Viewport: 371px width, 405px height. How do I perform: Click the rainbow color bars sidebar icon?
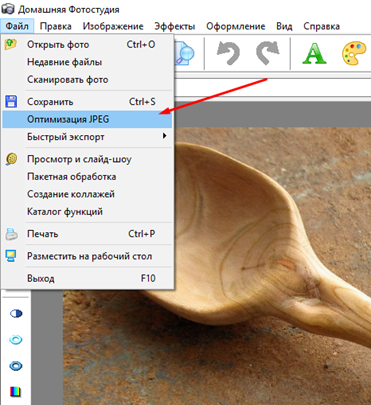pos(15,392)
